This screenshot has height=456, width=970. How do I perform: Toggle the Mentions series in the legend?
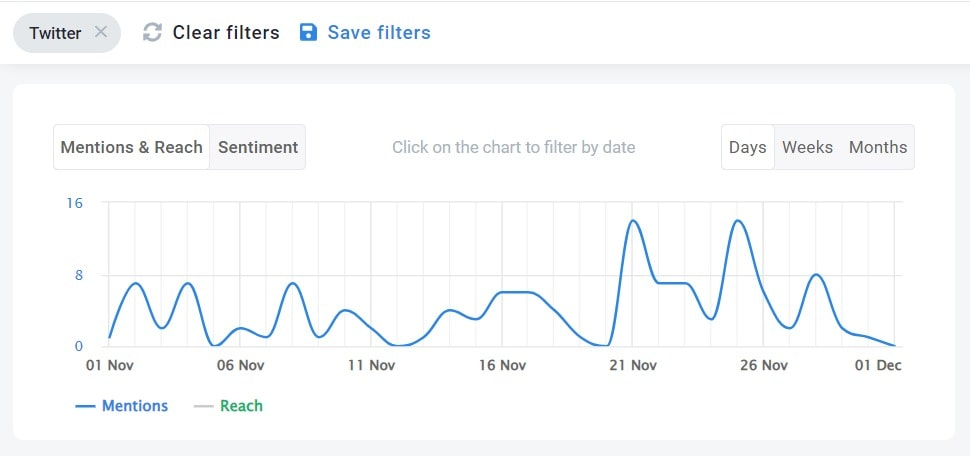click(x=135, y=406)
